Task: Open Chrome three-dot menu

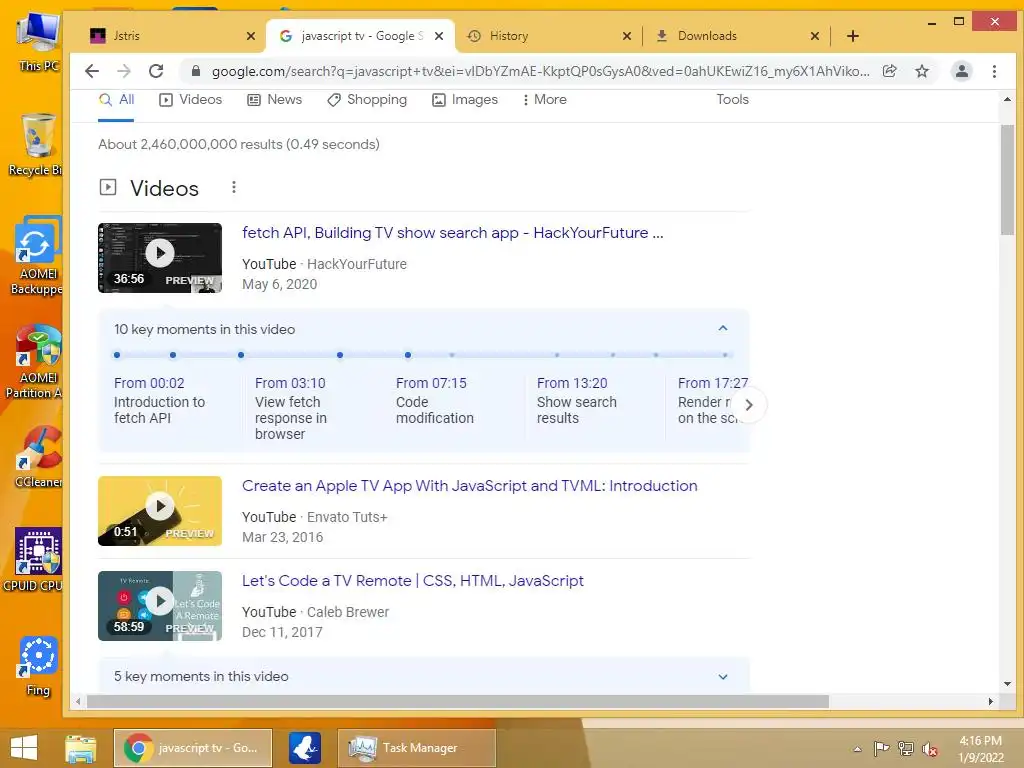Action: pyautogui.click(x=994, y=71)
